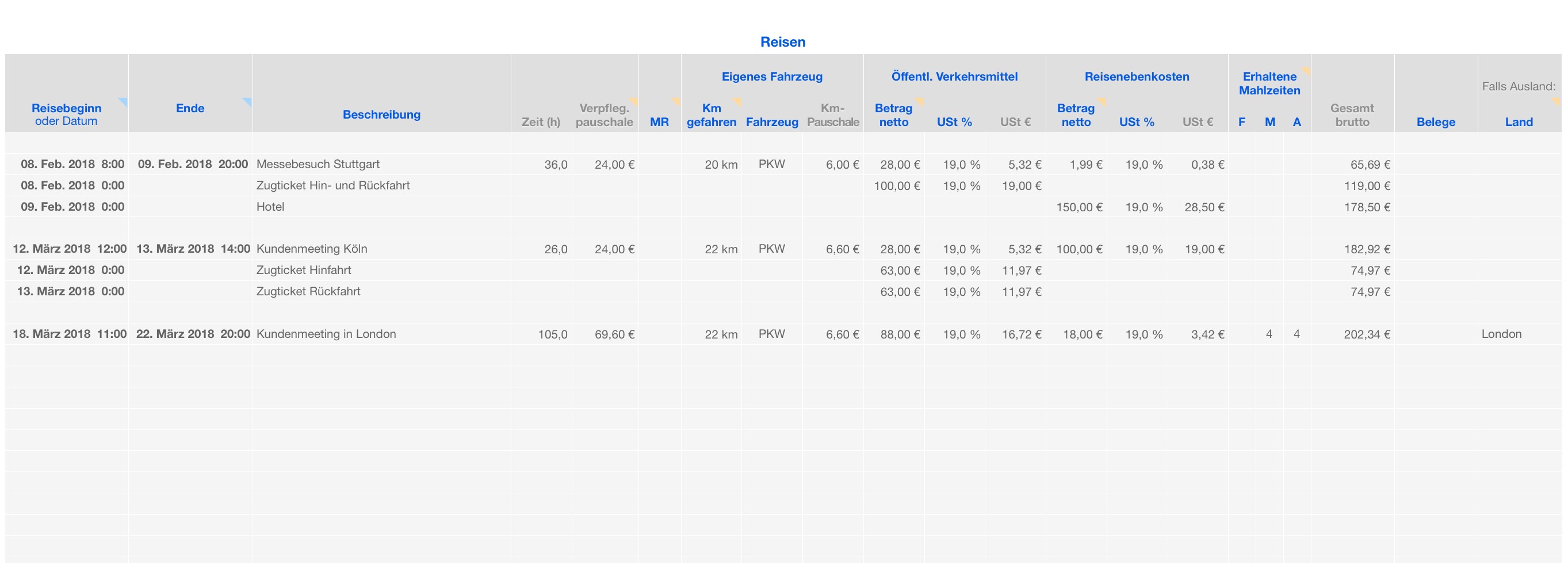Click the Hotel description cell
This screenshot has height=563, width=1568.
point(270,207)
